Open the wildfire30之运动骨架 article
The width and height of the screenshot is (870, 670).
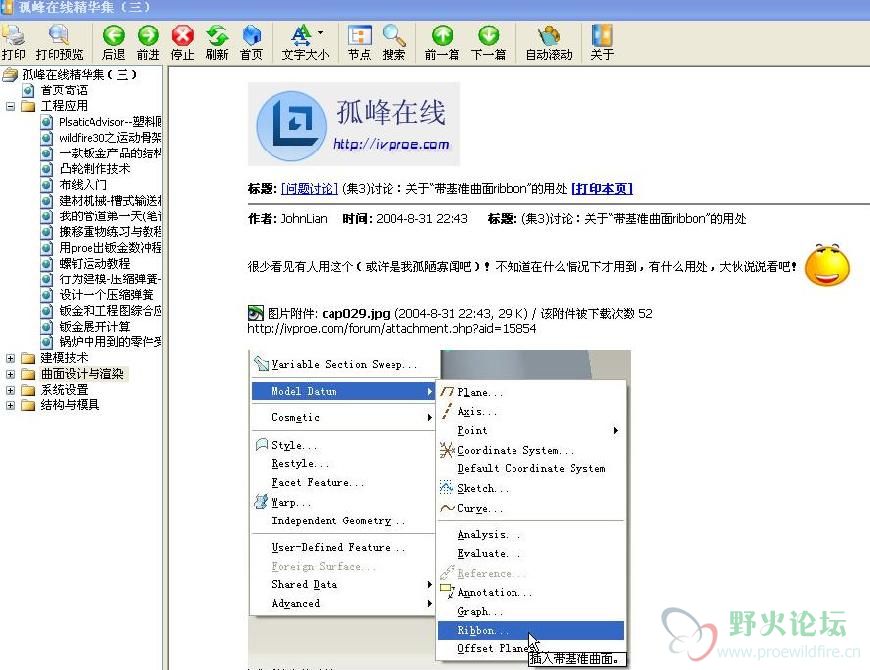pos(110,138)
